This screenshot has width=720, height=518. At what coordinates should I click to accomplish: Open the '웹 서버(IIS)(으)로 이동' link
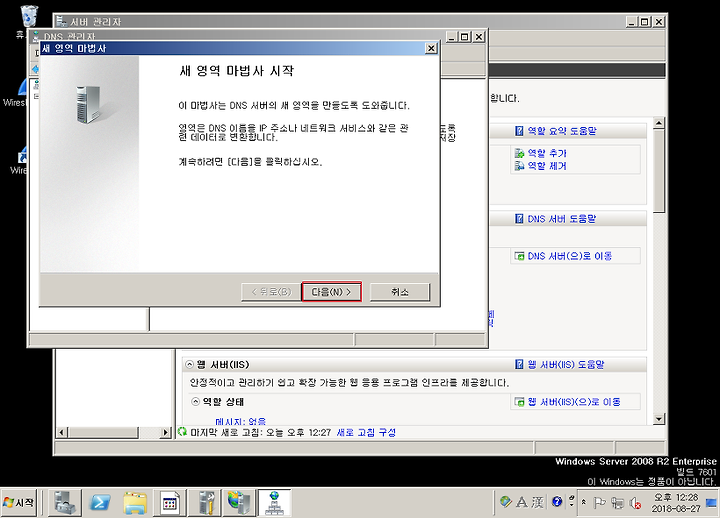(574, 402)
